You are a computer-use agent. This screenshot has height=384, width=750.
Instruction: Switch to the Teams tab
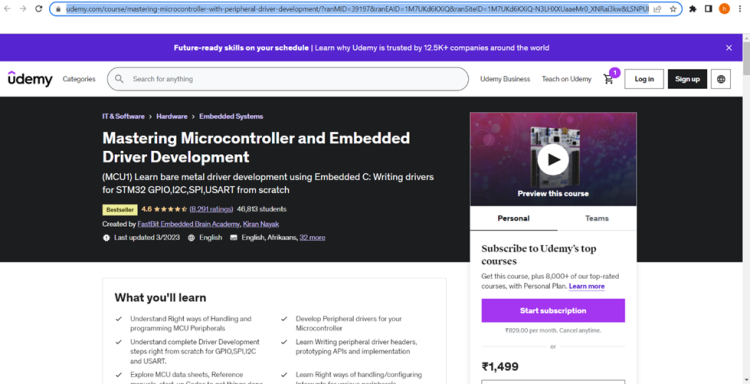597,219
